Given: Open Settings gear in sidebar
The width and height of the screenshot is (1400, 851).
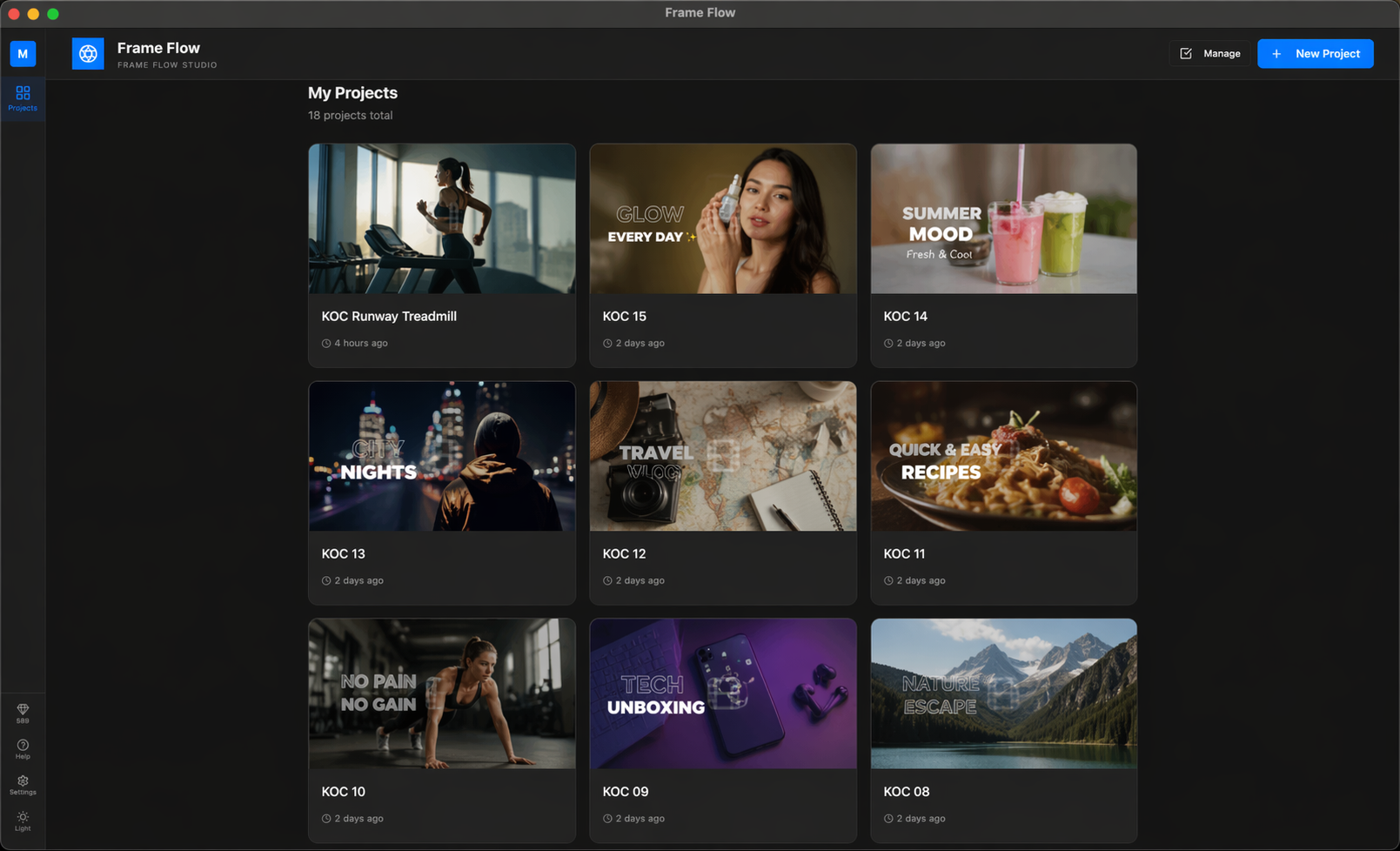Looking at the screenshot, I should [23, 782].
